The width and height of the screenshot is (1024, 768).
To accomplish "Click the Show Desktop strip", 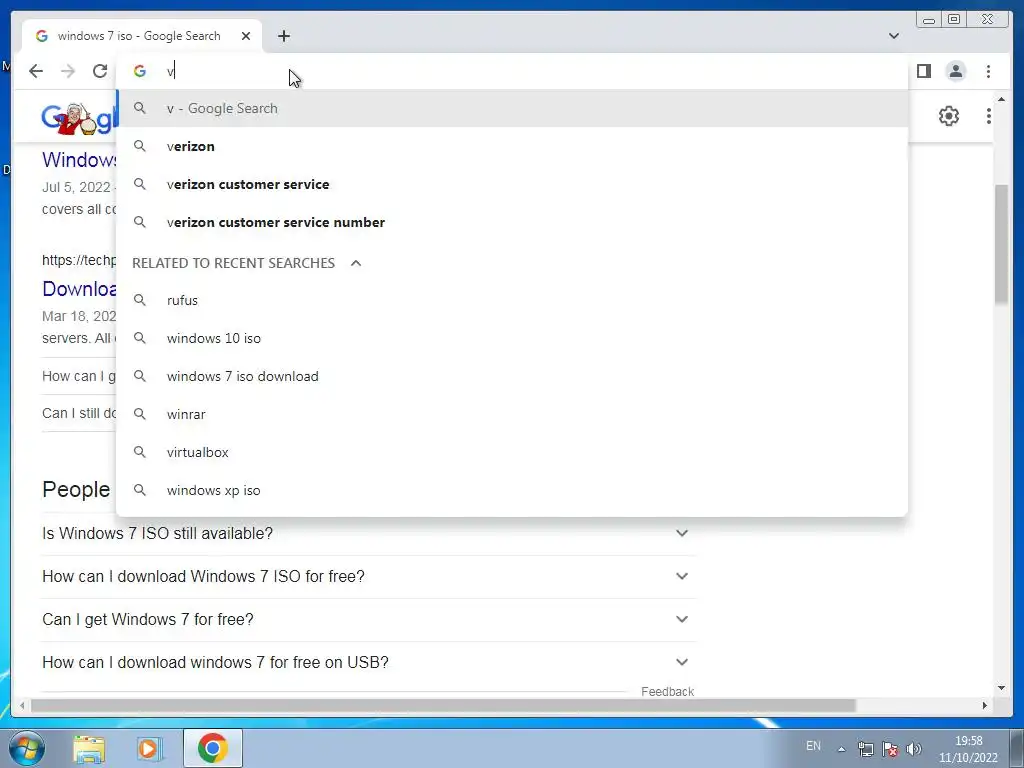I will click(1018, 748).
